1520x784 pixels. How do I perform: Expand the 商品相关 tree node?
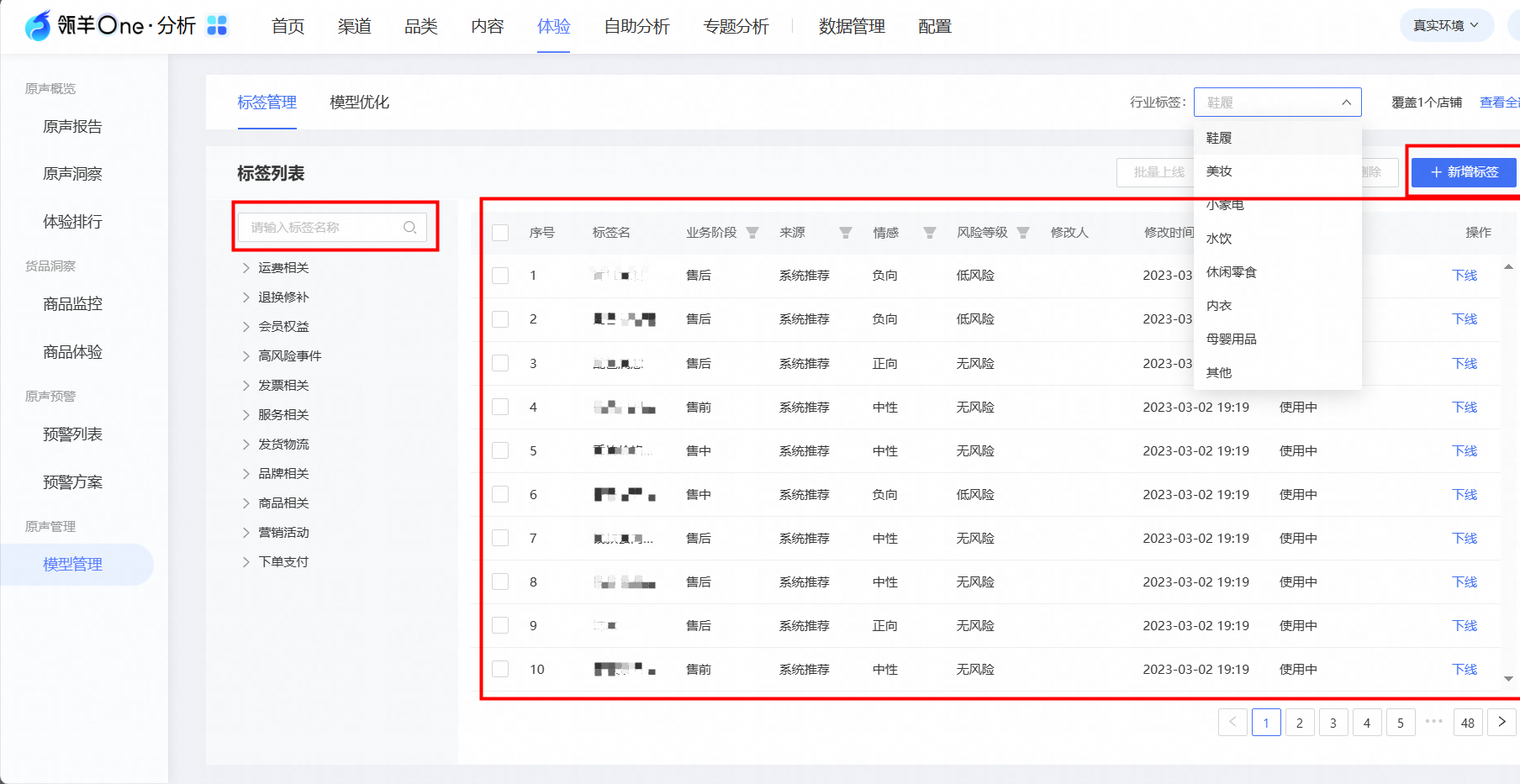(246, 503)
